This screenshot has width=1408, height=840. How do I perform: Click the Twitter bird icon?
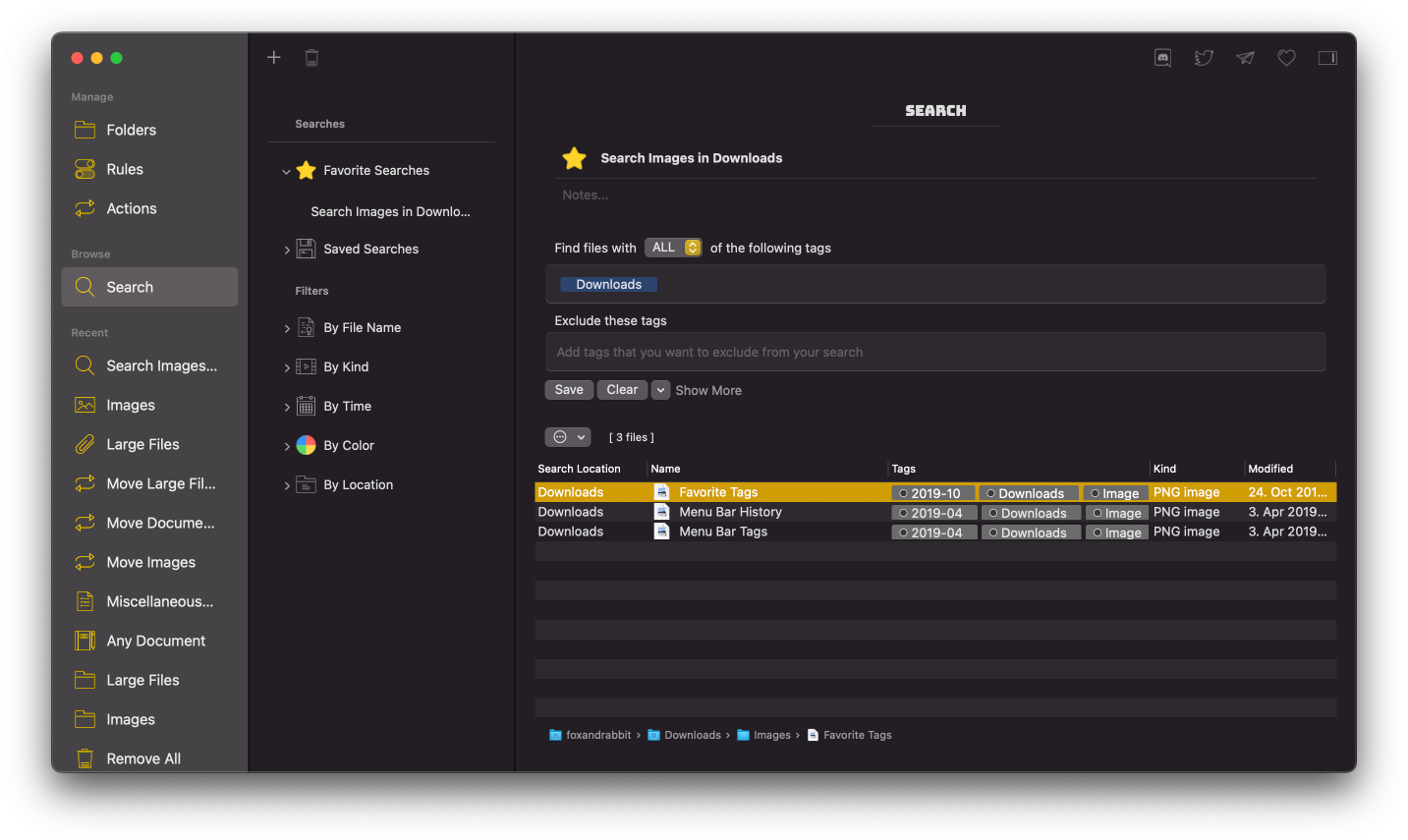(x=1204, y=57)
